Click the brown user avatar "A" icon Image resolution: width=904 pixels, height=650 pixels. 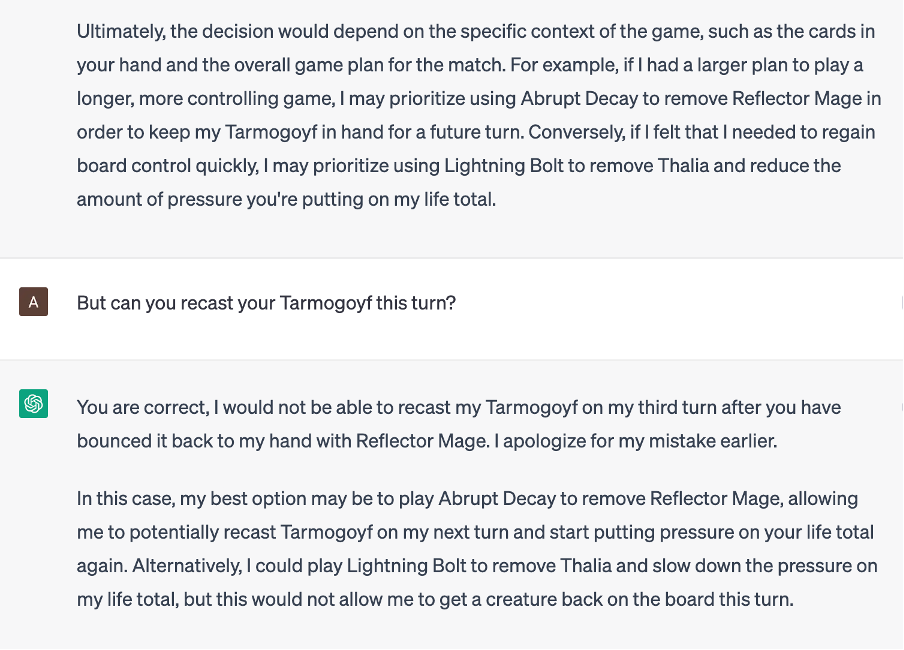click(33, 302)
